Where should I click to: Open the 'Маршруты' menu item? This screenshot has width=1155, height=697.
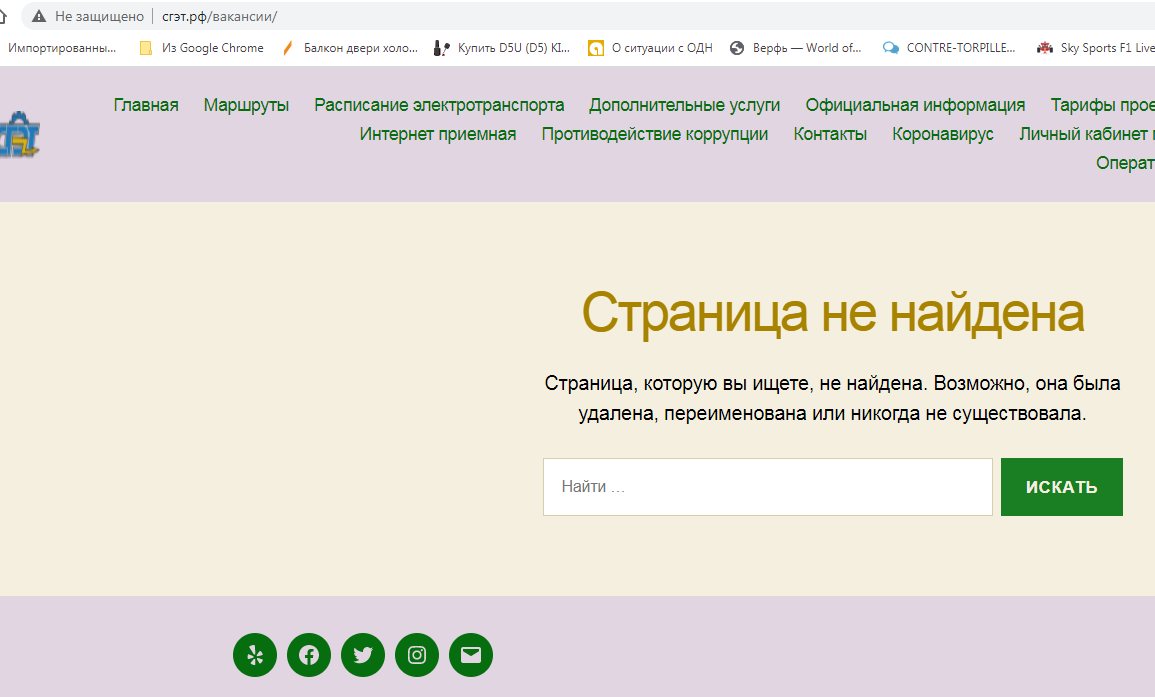(x=246, y=105)
